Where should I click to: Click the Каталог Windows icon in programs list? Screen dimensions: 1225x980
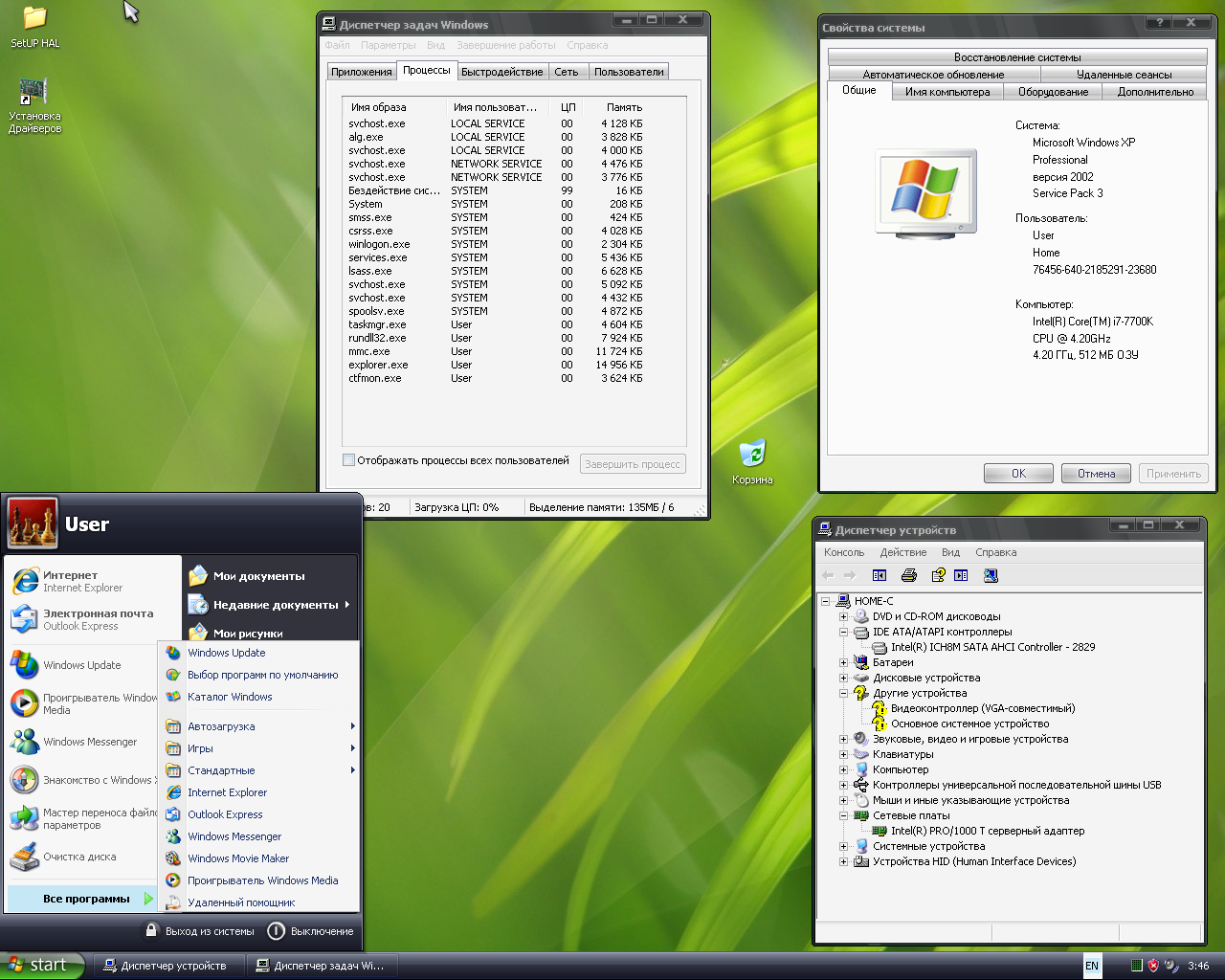[173, 697]
